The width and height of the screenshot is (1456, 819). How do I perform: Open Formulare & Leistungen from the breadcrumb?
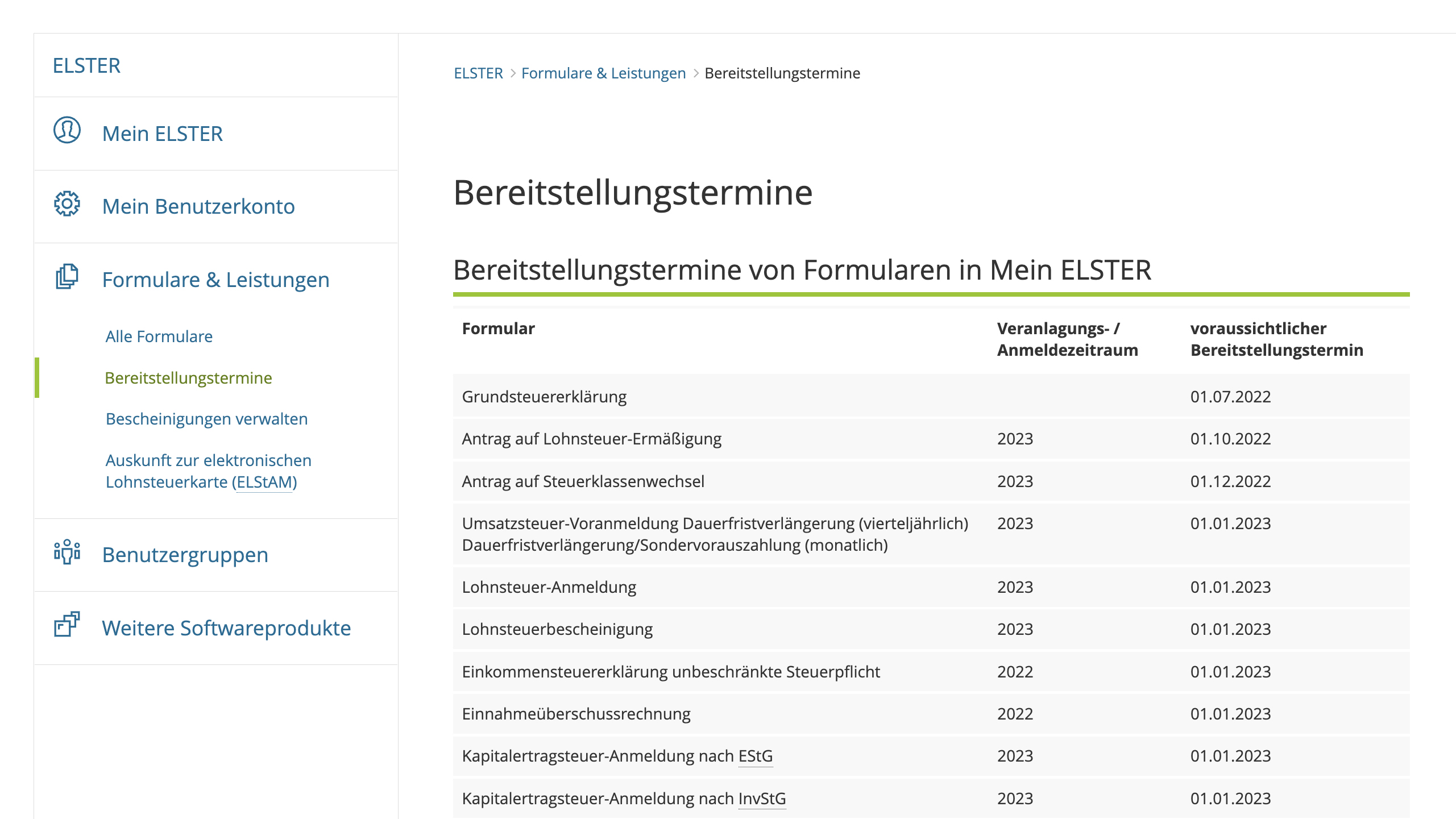click(x=603, y=73)
